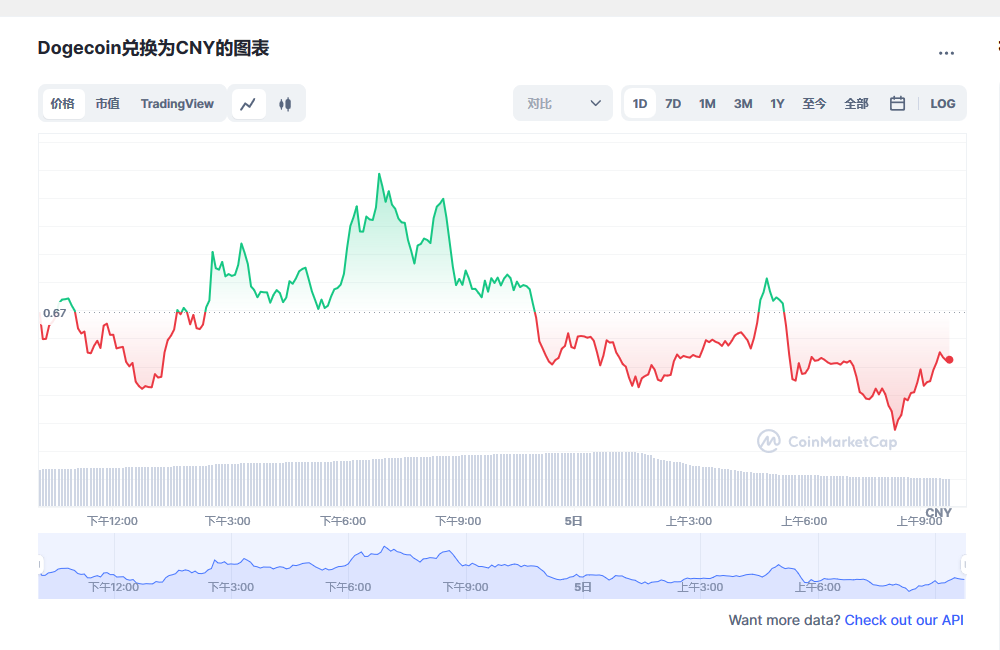Screen dimensions: 1000x650
Task: Choose the 全部 all-time range
Action: tap(856, 103)
